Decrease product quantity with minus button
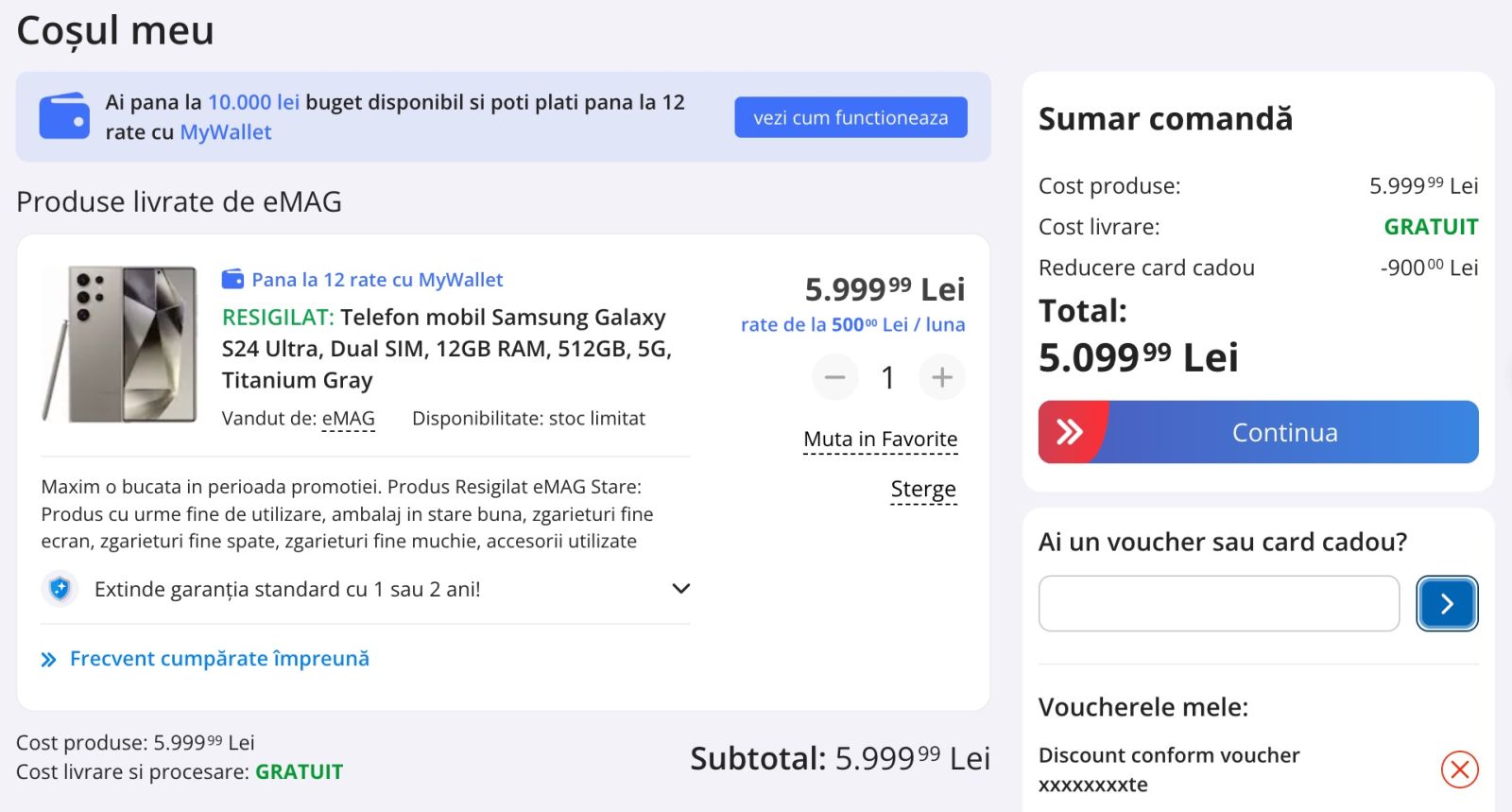 point(834,377)
